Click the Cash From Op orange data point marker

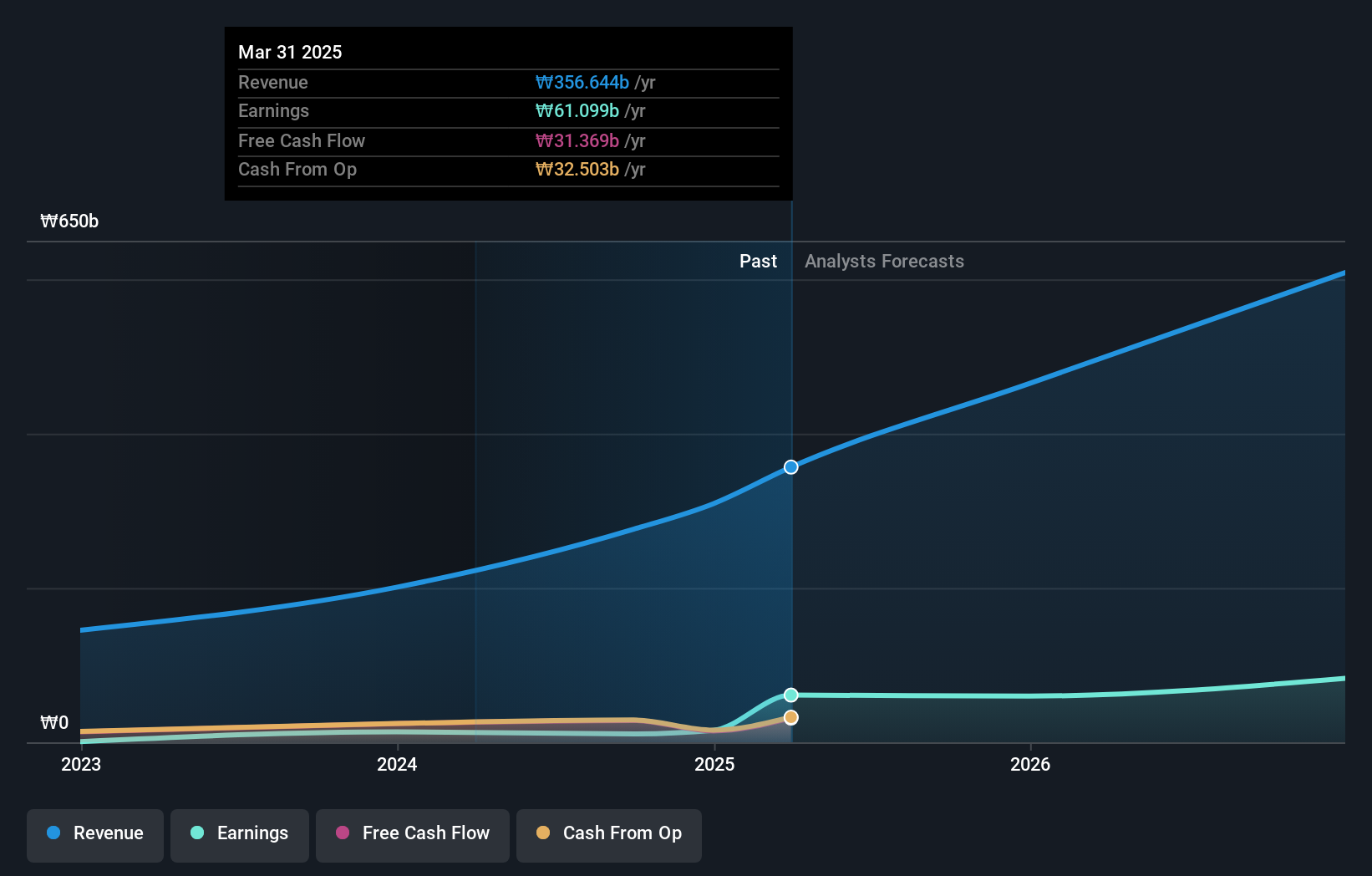791,718
